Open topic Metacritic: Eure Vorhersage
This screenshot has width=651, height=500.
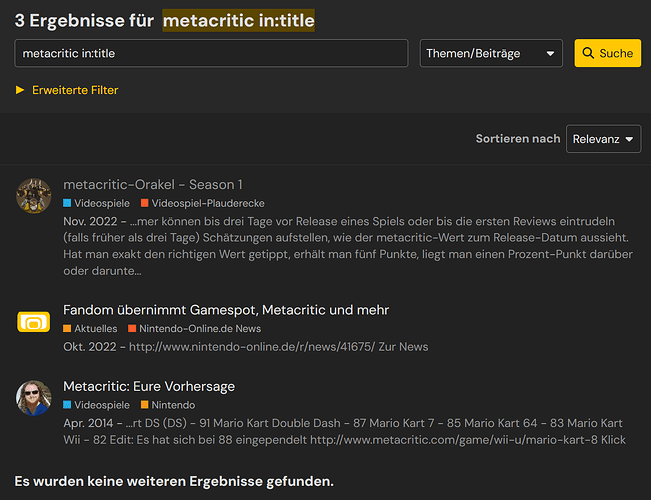[x=149, y=386]
